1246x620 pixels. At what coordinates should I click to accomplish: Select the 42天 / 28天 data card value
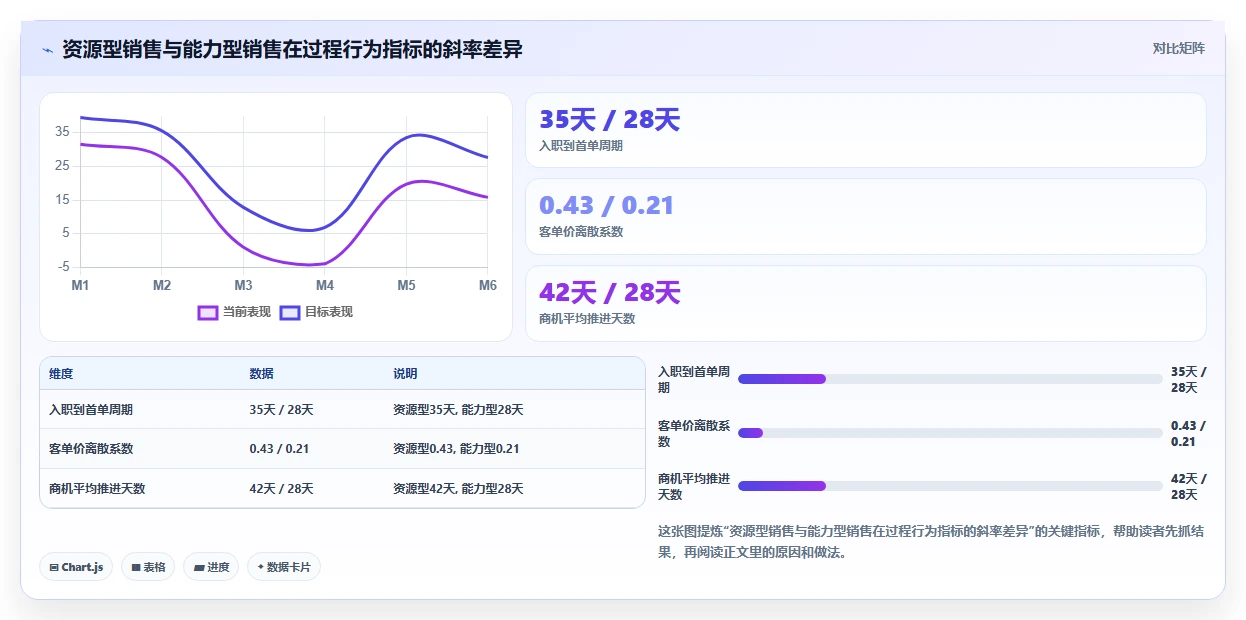pyautogui.click(x=609, y=293)
